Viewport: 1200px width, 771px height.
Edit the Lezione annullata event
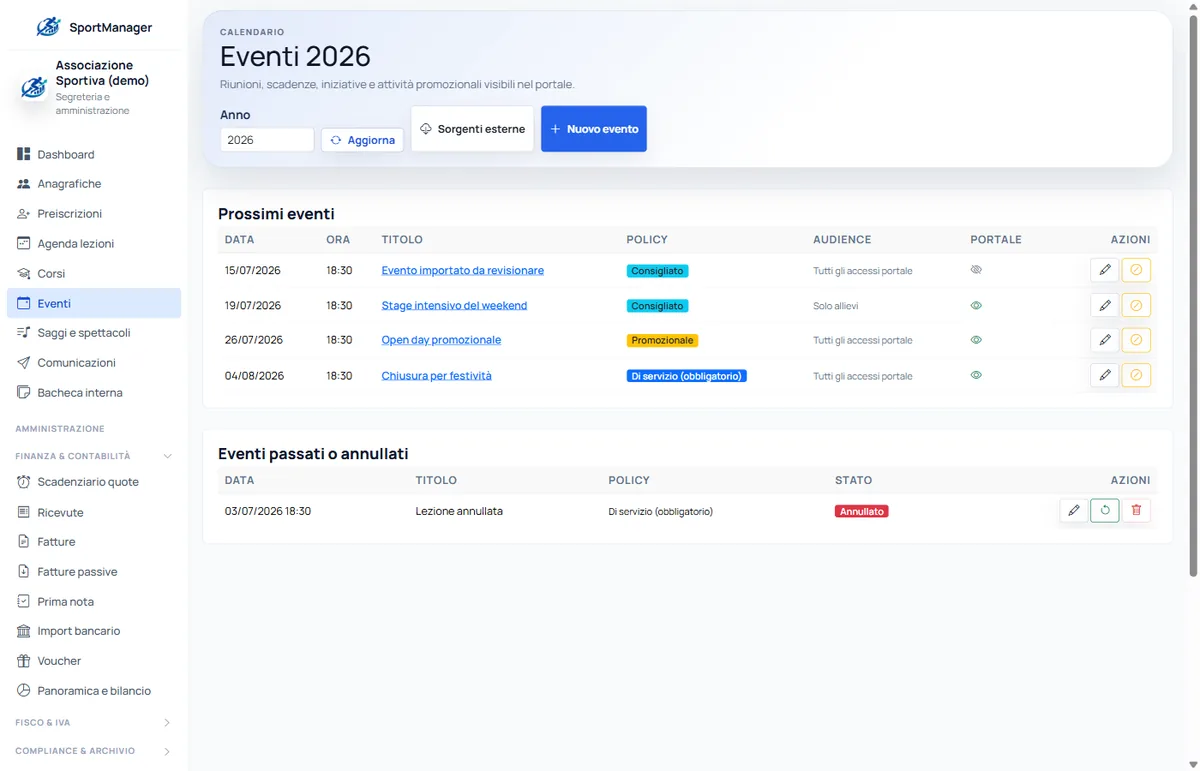pos(1073,510)
